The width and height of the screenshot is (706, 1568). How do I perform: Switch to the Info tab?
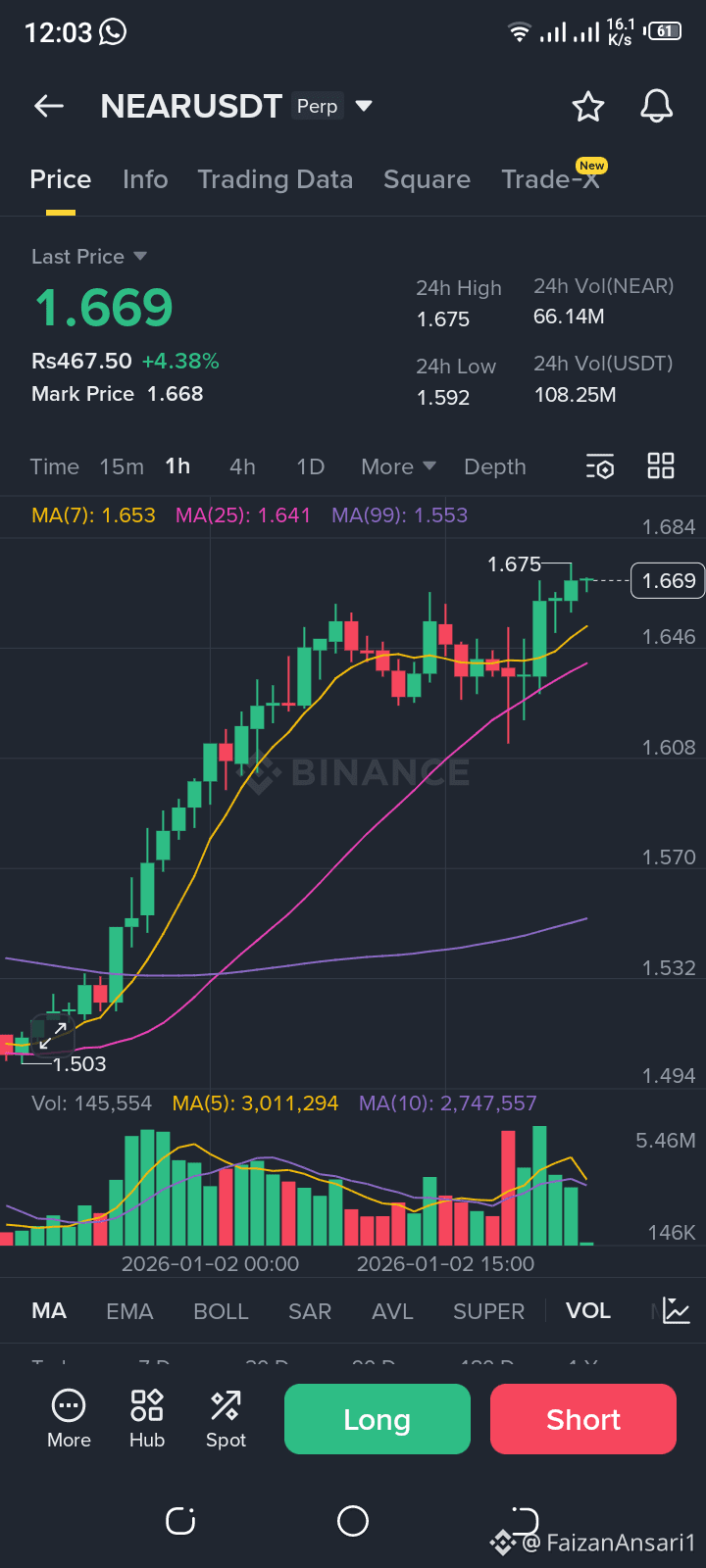(145, 179)
